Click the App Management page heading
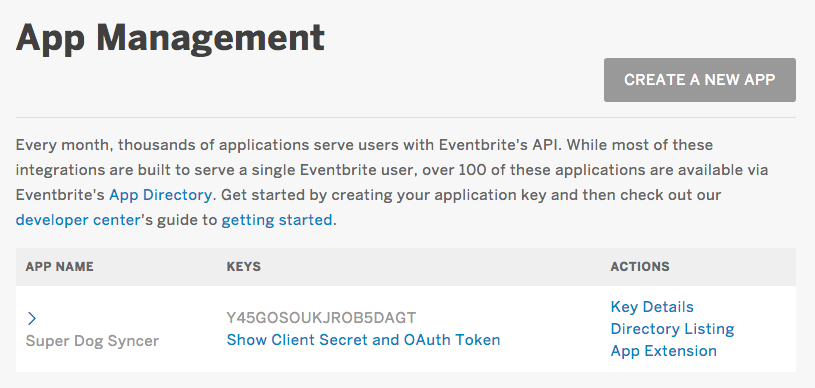 click(x=170, y=37)
